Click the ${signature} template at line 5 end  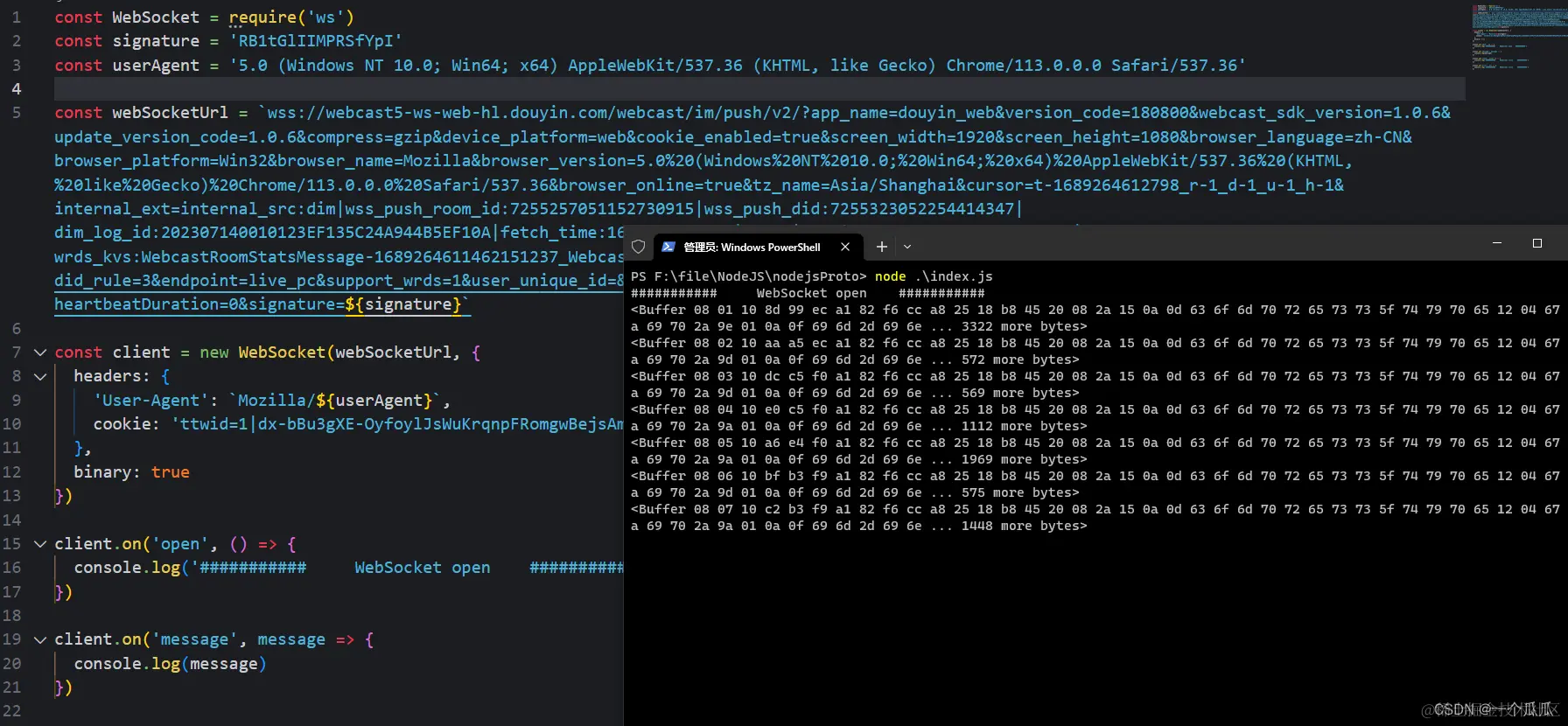402,304
